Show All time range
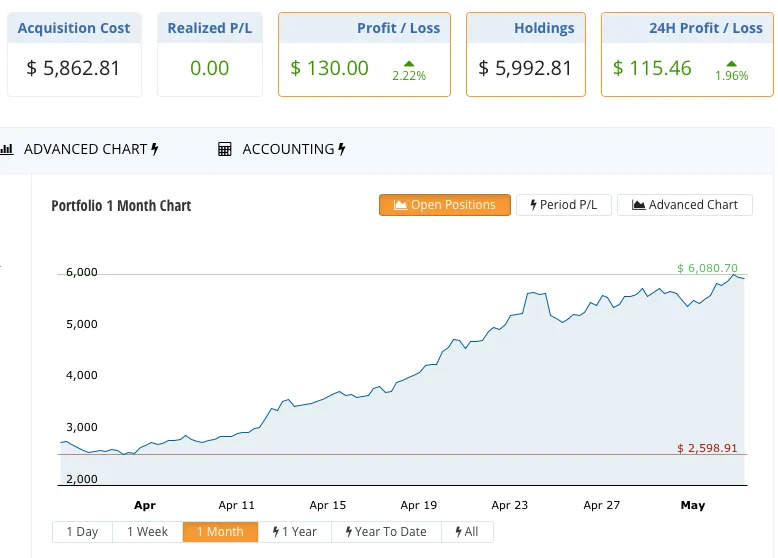This screenshot has height=558, width=778. pyautogui.click(x=467, y=532)
